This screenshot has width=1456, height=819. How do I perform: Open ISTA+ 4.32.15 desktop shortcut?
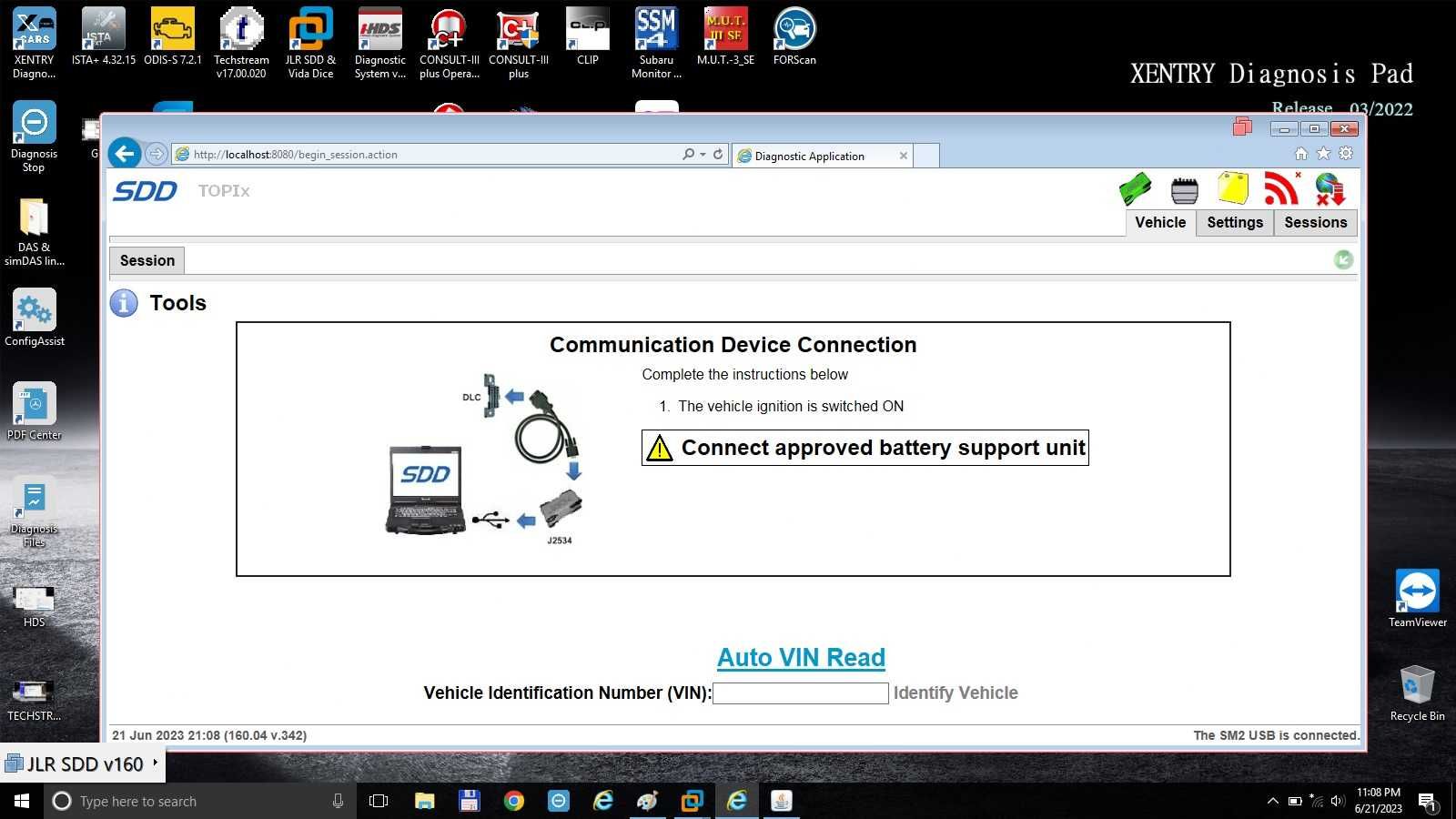pos(103,36)
